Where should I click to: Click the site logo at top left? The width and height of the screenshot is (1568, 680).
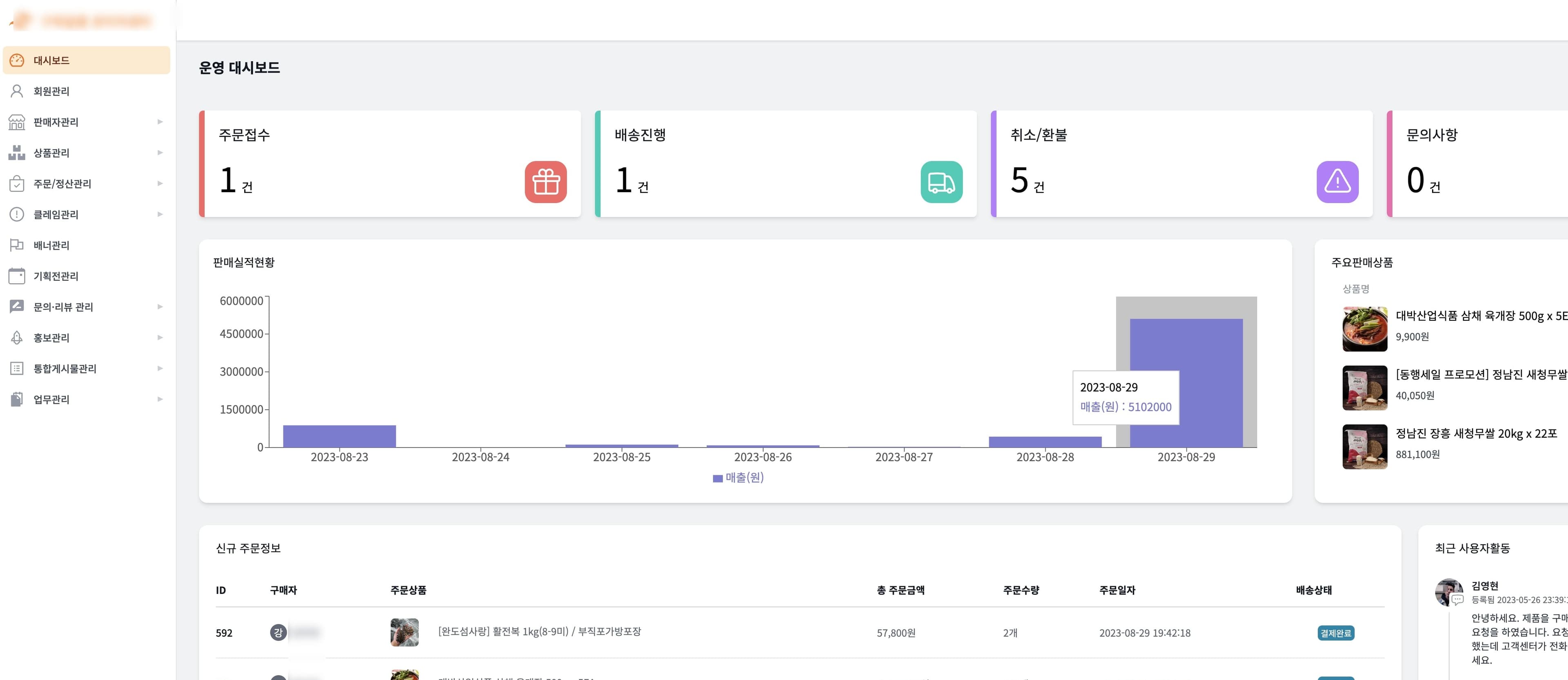81,21
